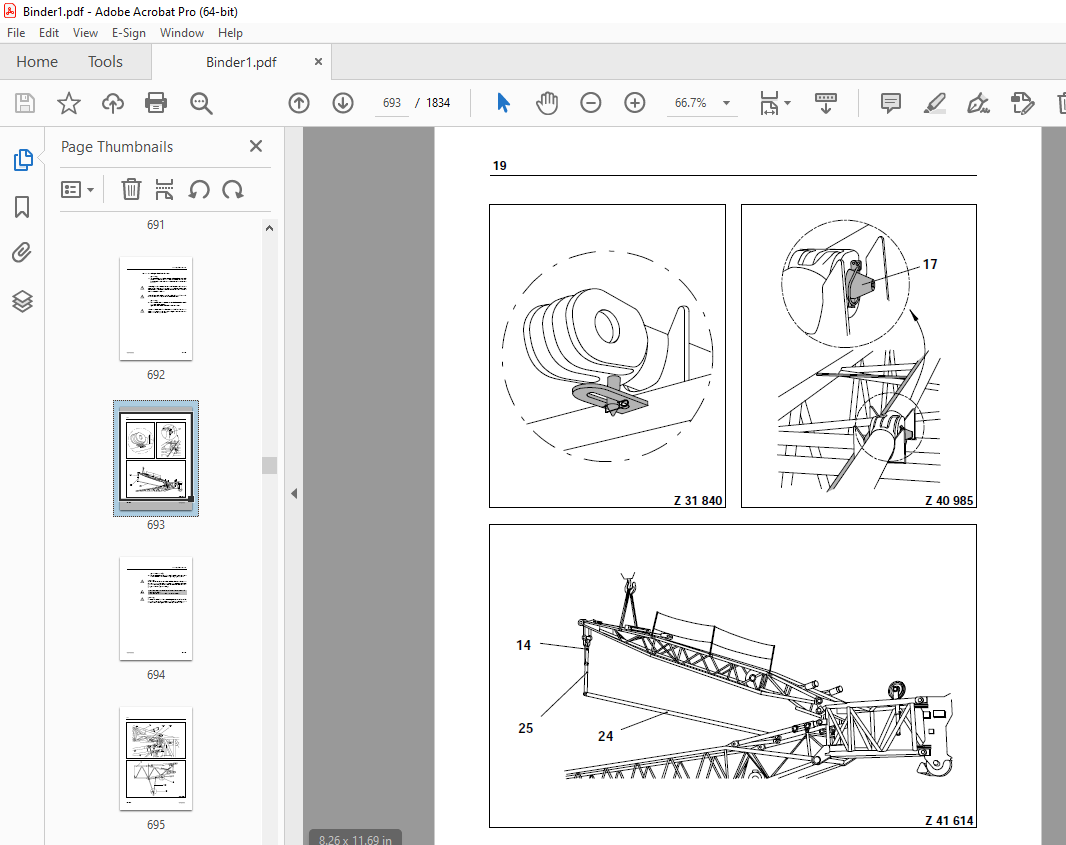Go to the next page

(x=343, y=103)
